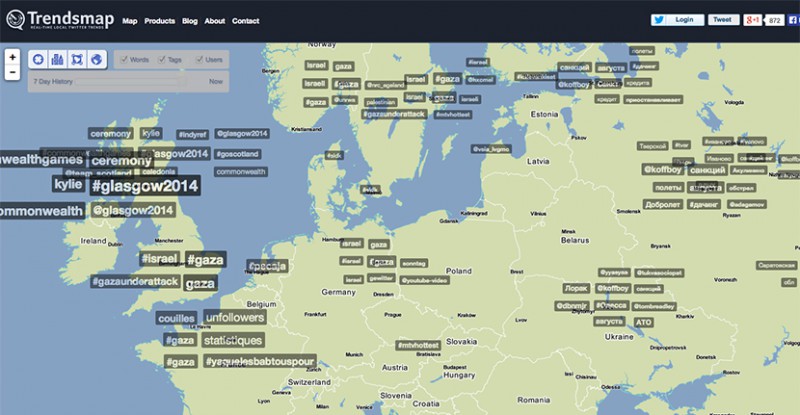The image size is (800, 415).
Task: Zoom out with the minus button
Action: tap(12, 72)
